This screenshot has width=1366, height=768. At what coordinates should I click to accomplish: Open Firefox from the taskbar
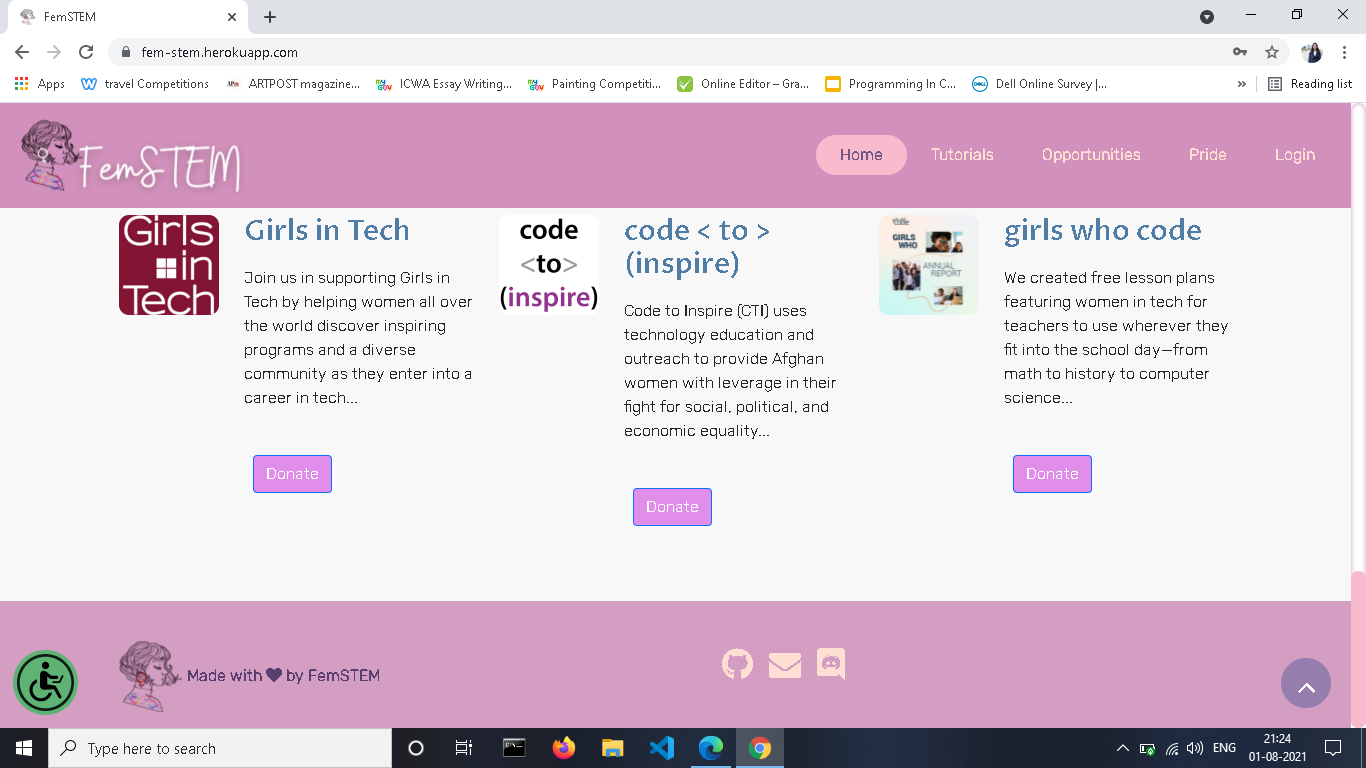[564, 748]
